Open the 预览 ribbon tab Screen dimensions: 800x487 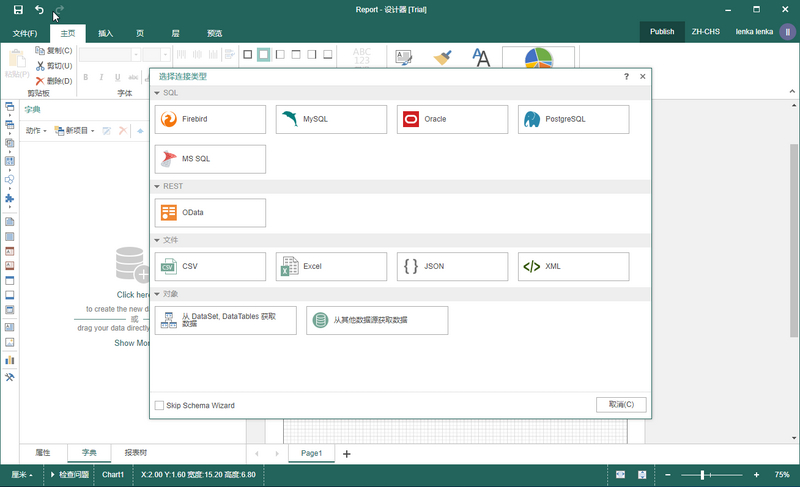click(214, 34)
